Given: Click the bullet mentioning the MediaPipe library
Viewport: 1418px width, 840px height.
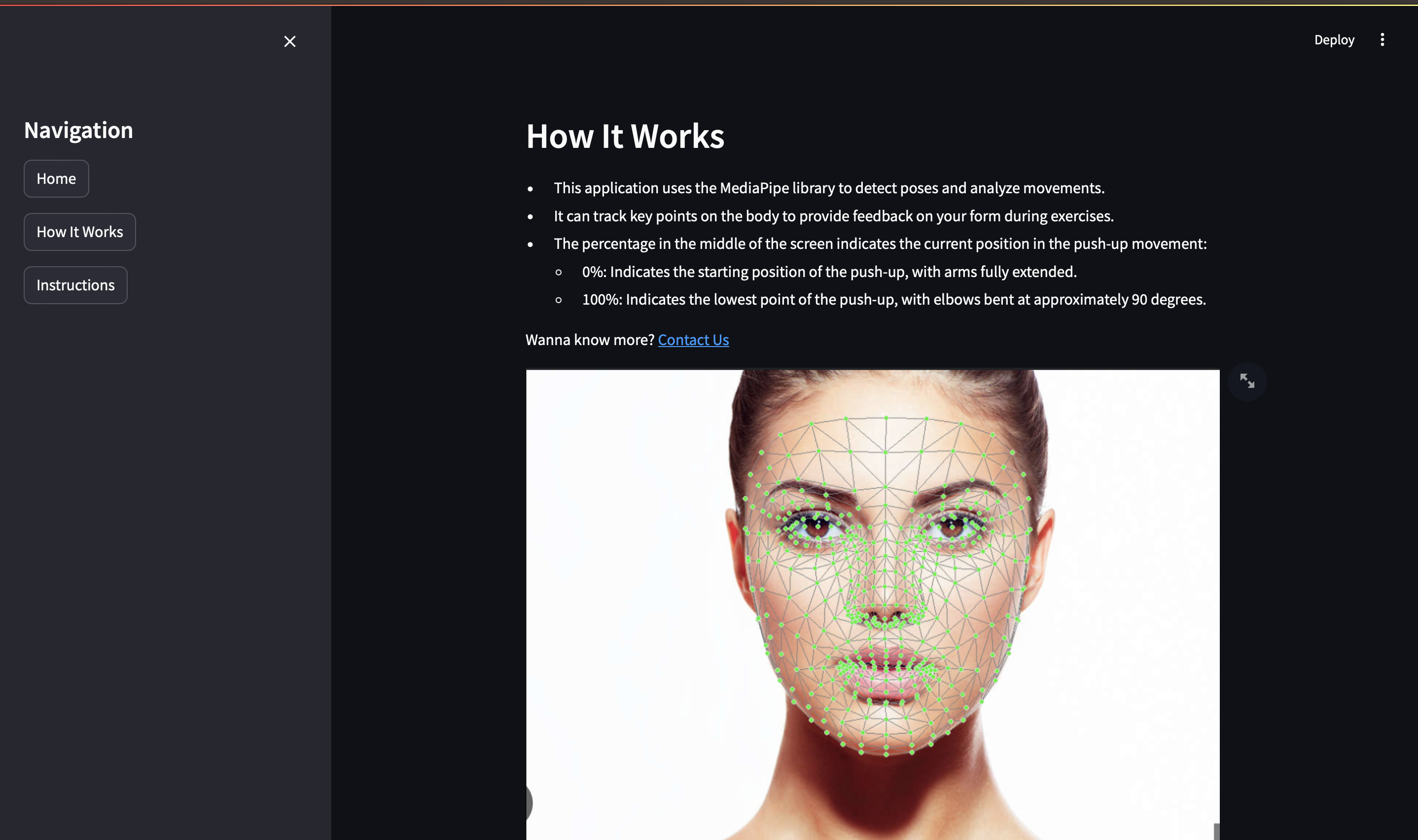Looking at the screenshot, I should click(829, 188).
